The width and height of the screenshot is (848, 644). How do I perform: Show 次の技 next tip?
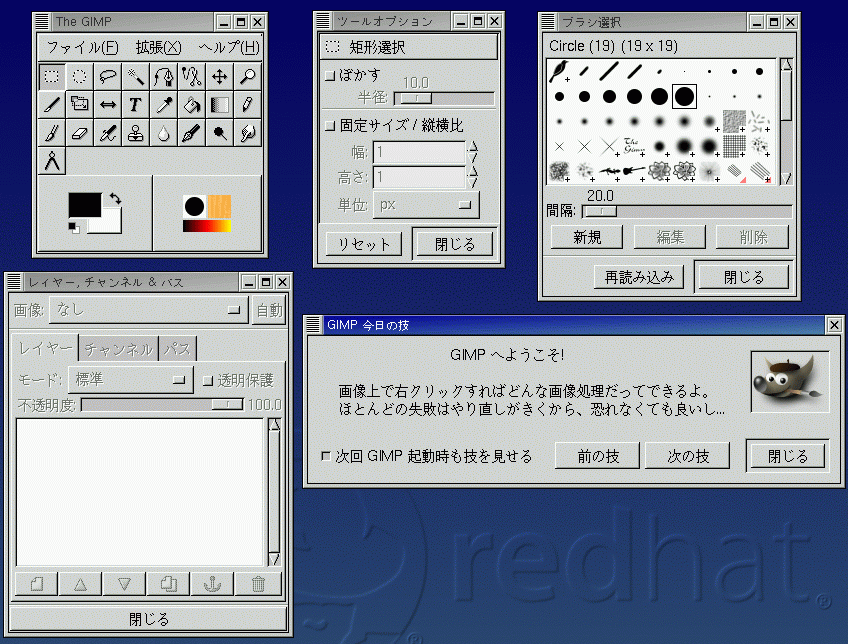point(687,456)
